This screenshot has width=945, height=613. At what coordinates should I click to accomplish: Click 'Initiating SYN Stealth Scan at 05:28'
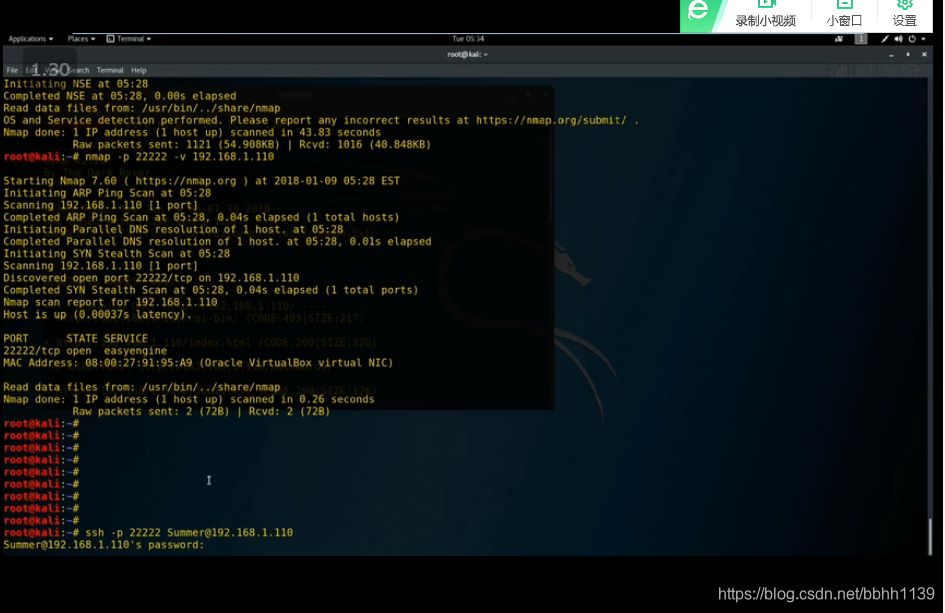pos(116,254)
